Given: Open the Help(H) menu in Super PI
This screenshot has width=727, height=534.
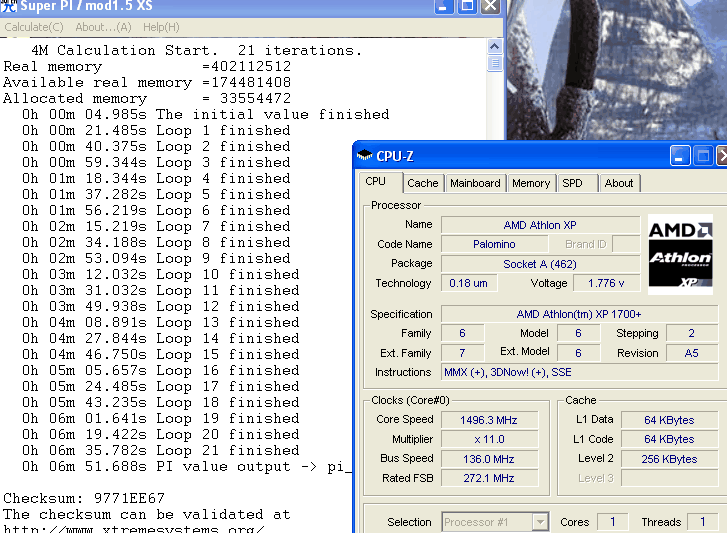Looking at the screenshot, I should [161, 27].
